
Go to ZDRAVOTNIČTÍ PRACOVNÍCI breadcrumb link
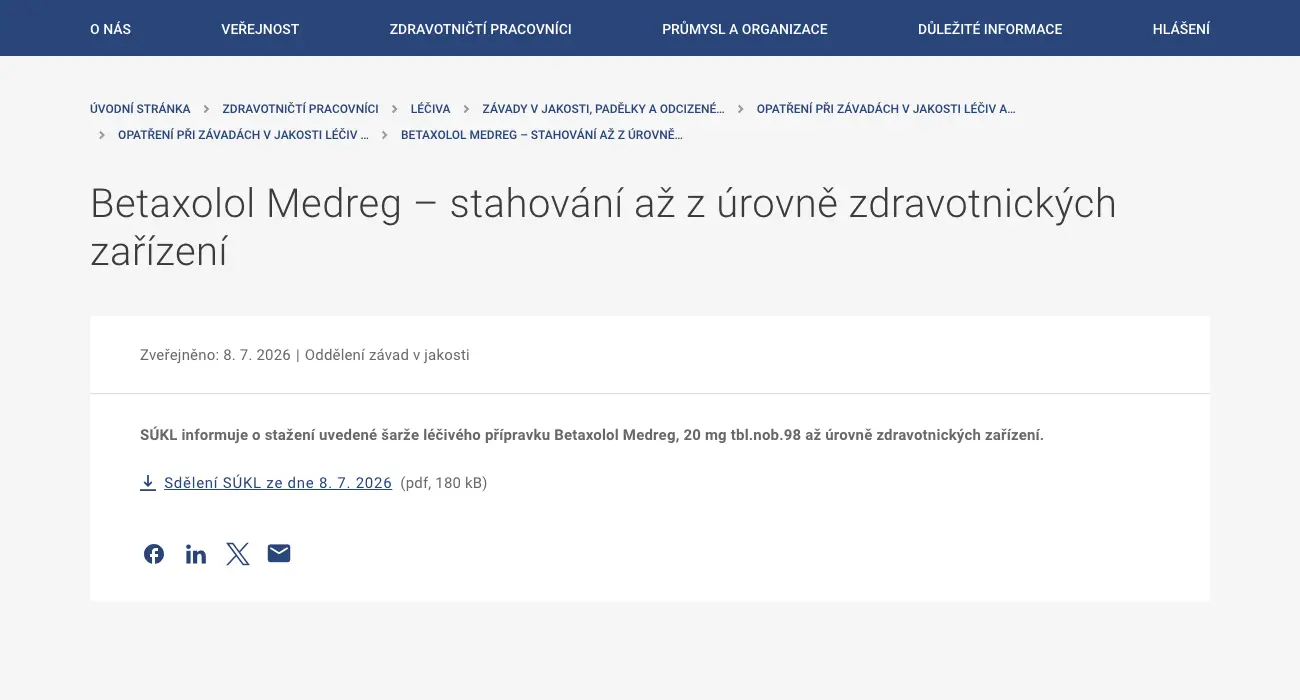coord(300,109)
